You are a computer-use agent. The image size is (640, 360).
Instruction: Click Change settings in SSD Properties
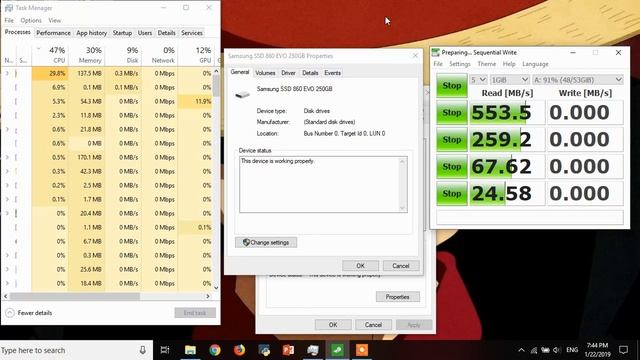[266, 242]
